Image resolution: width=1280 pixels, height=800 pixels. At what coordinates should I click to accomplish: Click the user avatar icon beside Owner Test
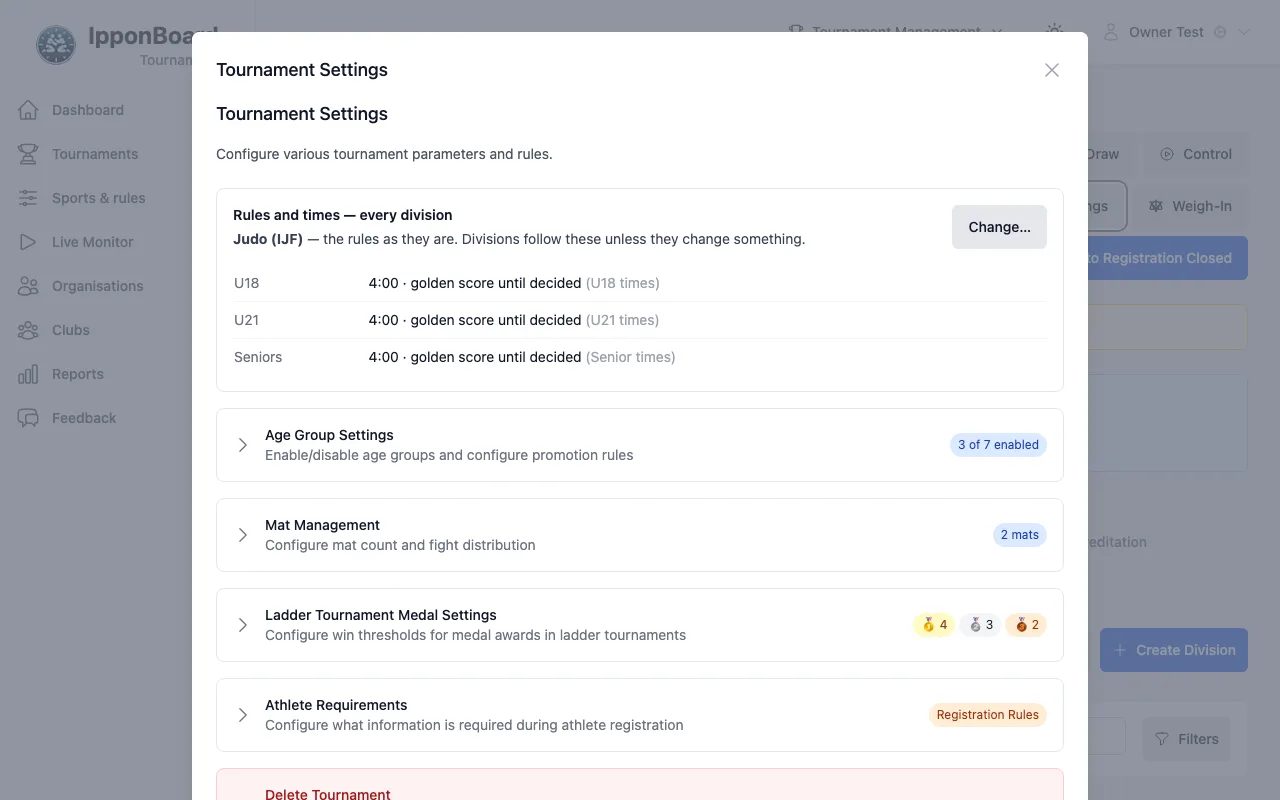pos(1111,32)
